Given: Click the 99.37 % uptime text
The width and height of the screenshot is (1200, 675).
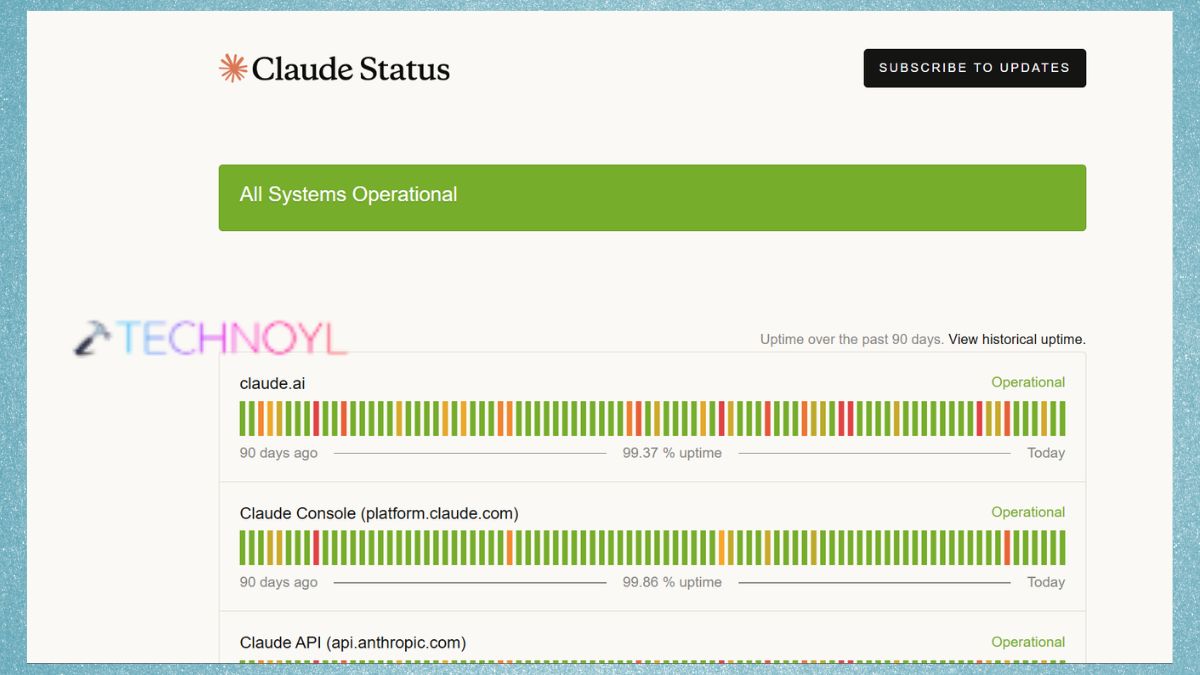Looking at the screenshot, I should tap(672, 453).
